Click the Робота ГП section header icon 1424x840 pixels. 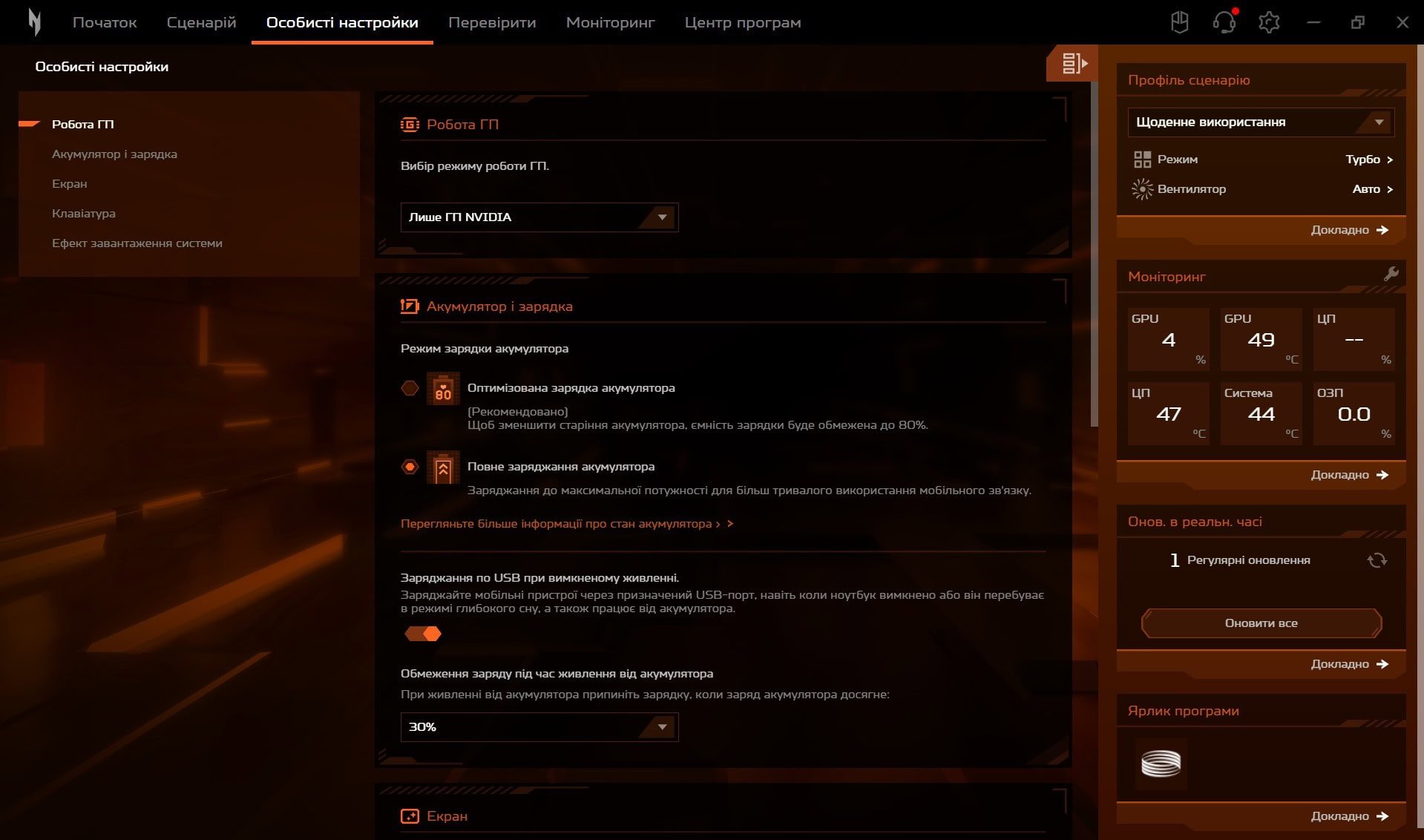pyautogui.click(x=410, y=125)
